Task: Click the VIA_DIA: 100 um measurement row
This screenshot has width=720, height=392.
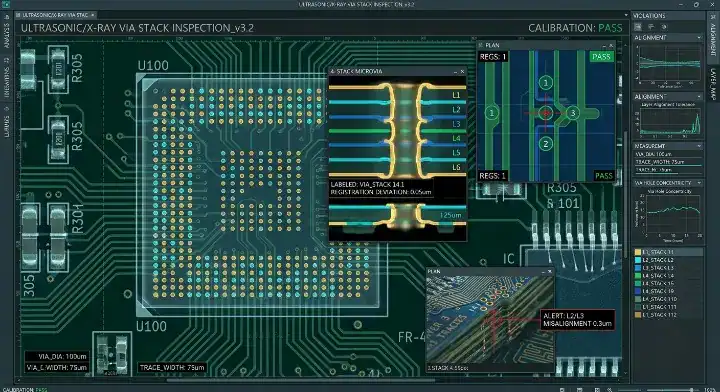Action: pyautogui.click(x=668, y=154)
